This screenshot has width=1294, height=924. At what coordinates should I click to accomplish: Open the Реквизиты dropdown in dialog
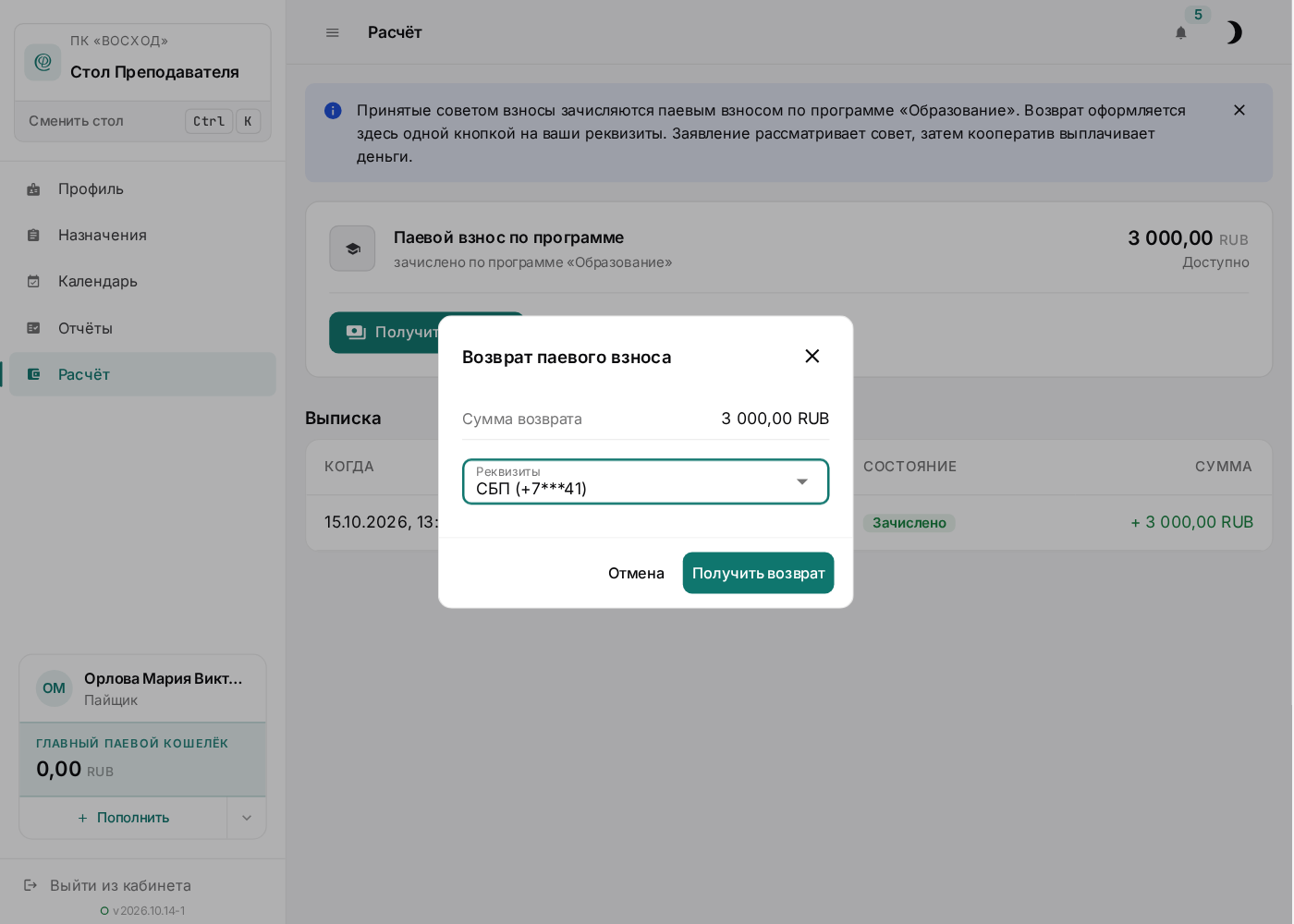click(645, 481)
